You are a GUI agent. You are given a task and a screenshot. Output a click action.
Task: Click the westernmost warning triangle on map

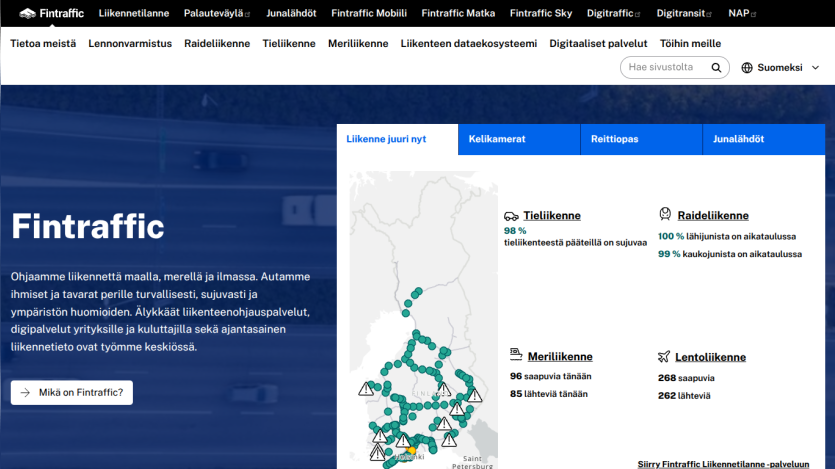366,389
